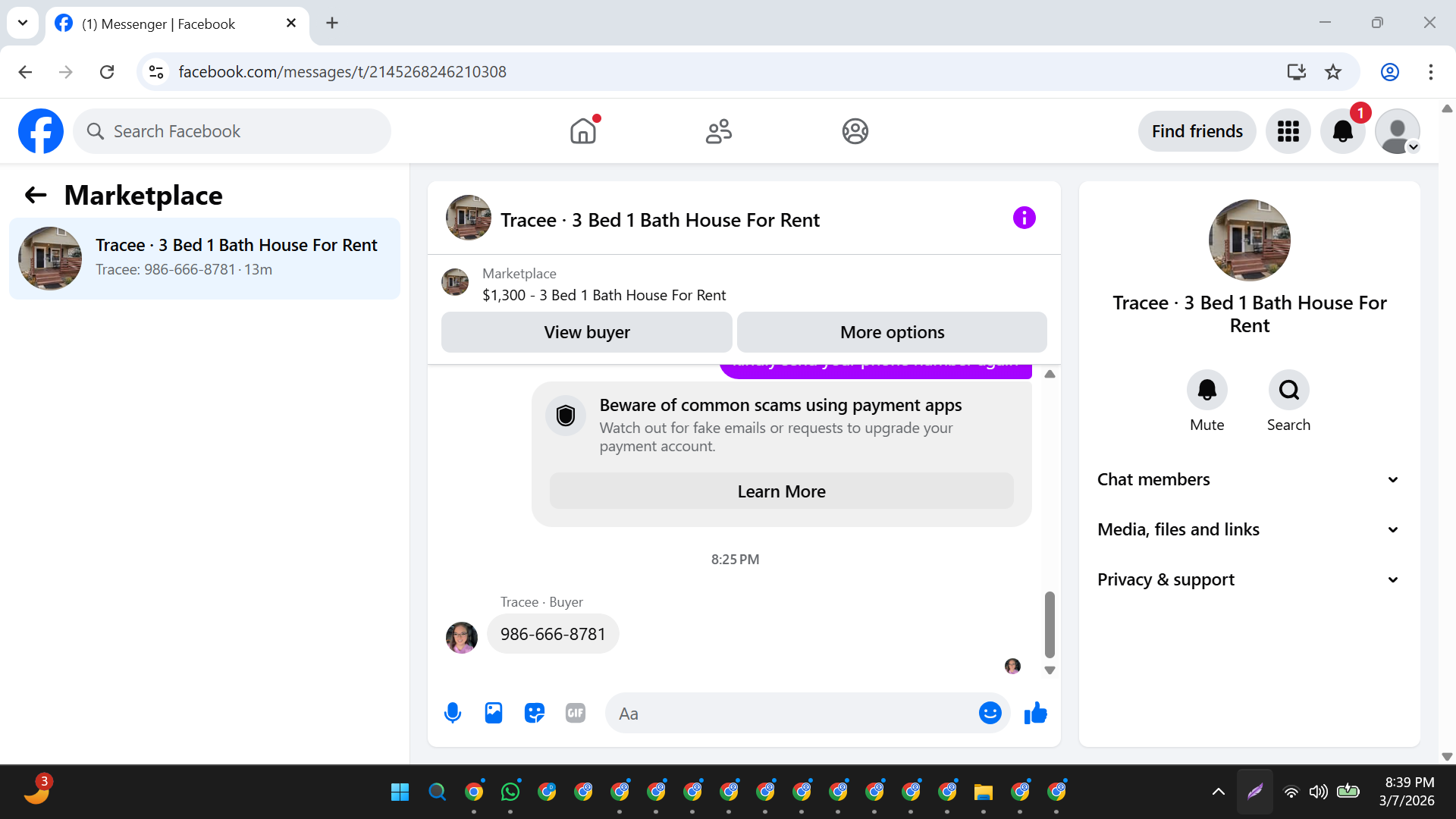1456x819 pixels.
Task: Click the browser address bar URL
Action: [342, 72]
